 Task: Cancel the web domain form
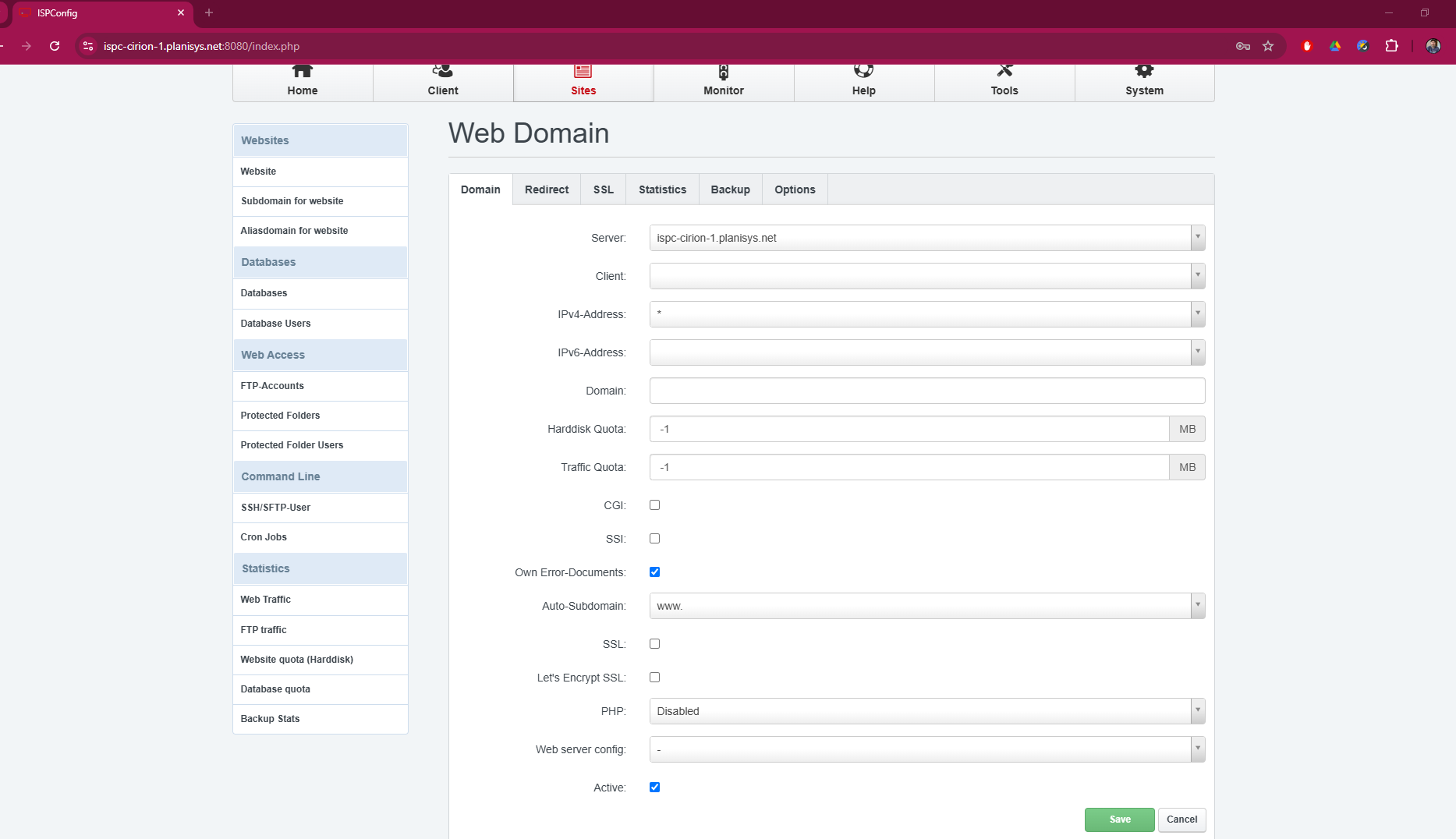tap(1182, 820)
